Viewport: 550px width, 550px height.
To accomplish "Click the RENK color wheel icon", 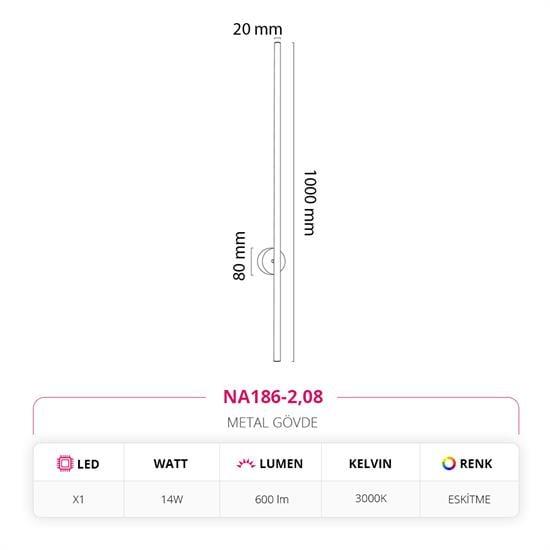I will click(x=449, y=463).
